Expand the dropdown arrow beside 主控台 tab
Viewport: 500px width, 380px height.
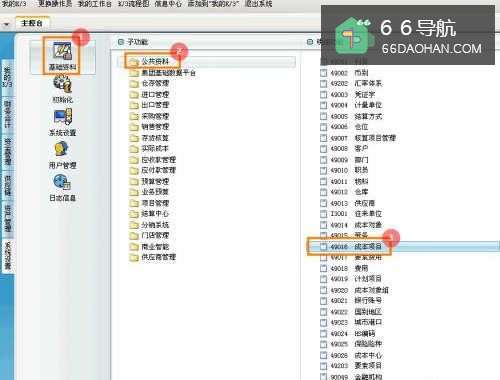[6, 24]
